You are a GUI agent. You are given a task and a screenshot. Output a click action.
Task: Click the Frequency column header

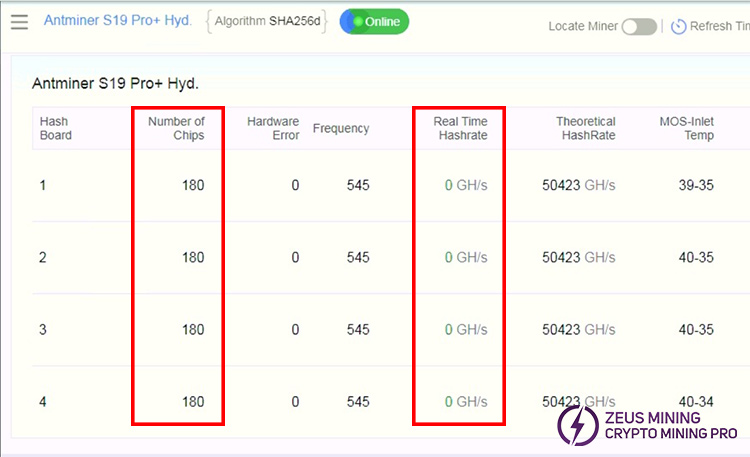341,128
